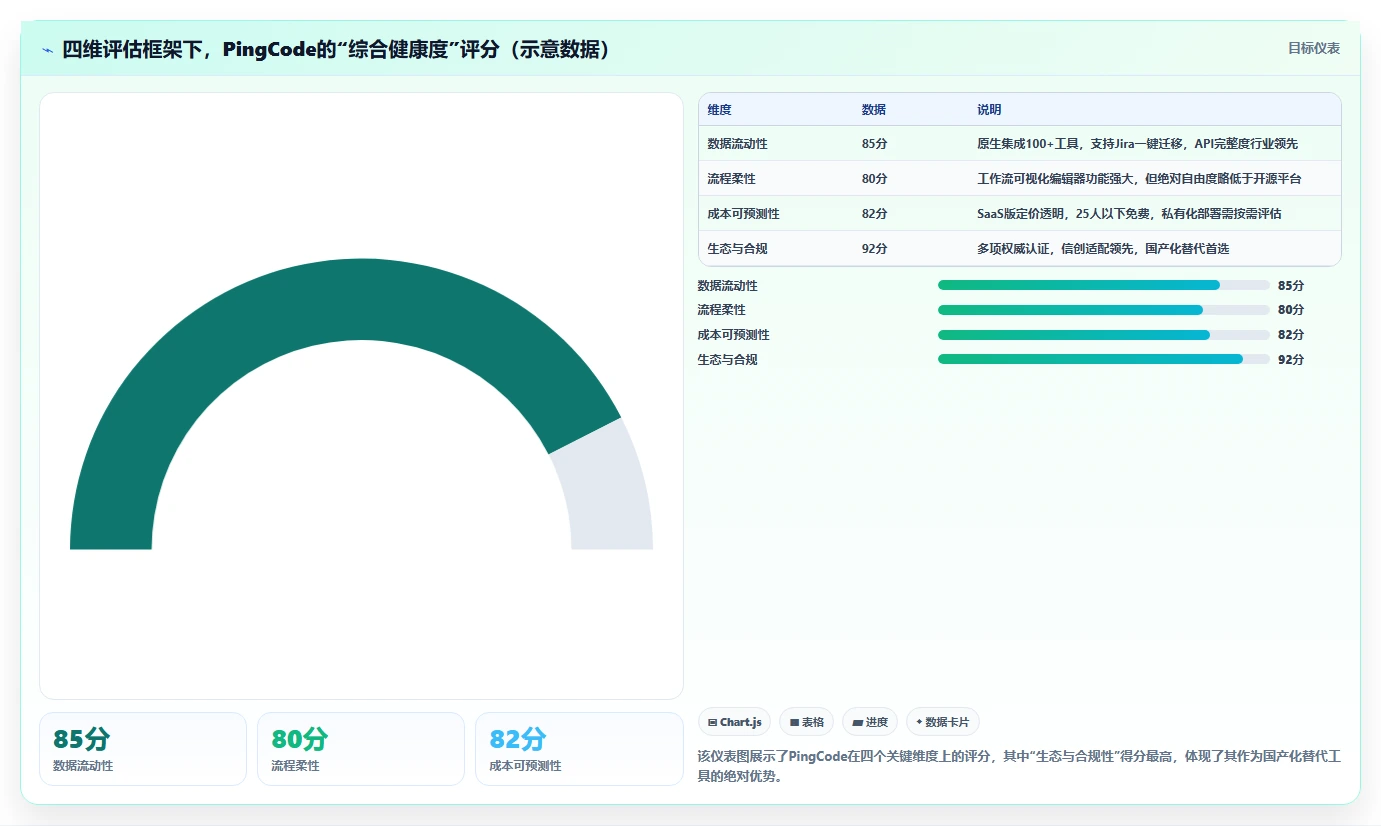This screenshot has width=1381, height=826.
Task: Select the 表格 tag chip
Action: pyautogui.click(x=806, y=722)
